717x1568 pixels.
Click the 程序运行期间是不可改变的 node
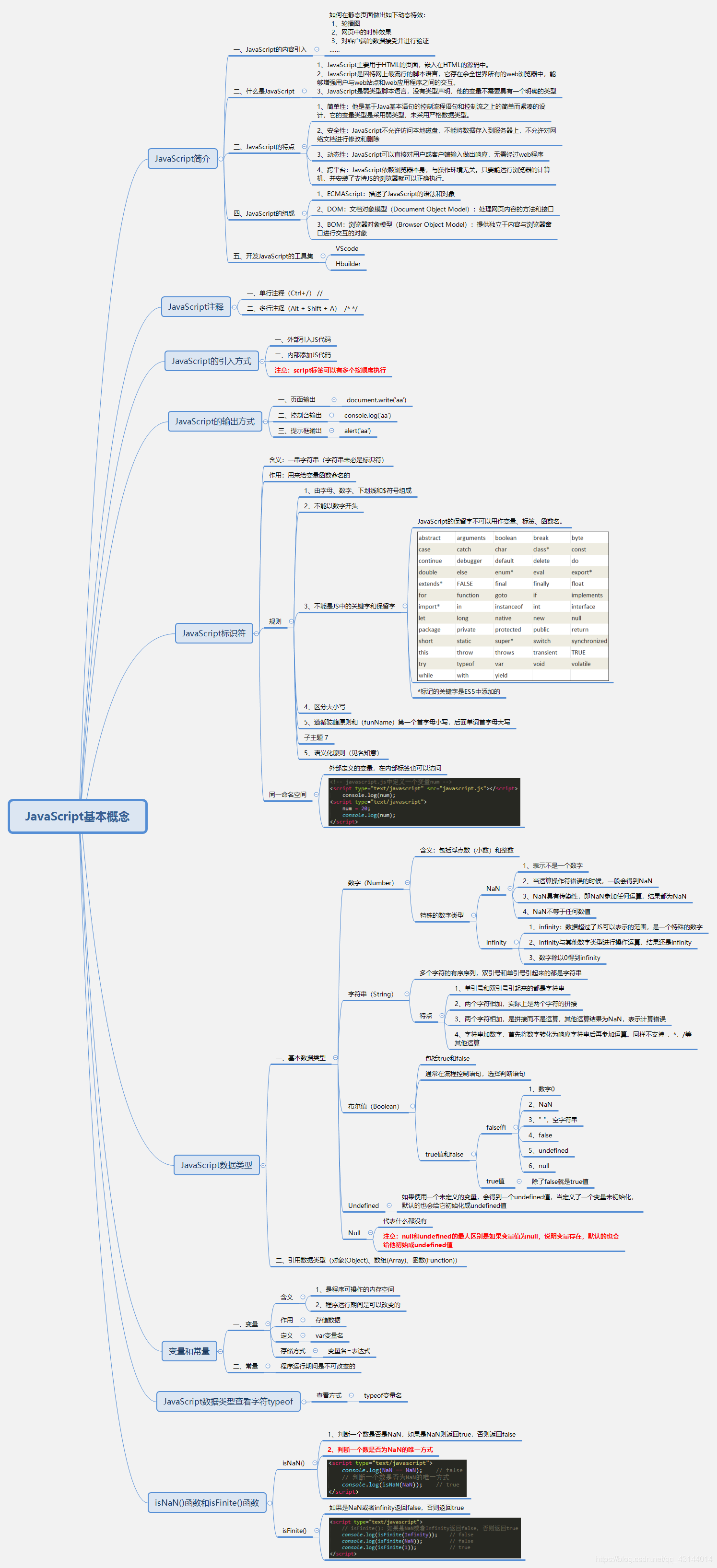317,1366
